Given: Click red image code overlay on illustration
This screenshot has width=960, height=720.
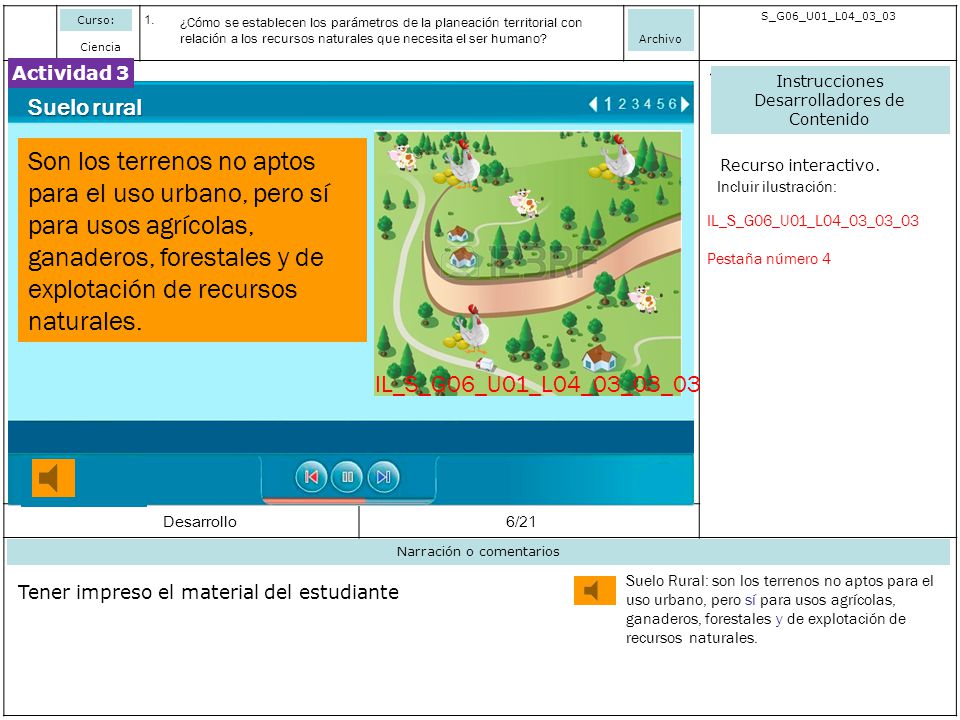Looking at the screenshot, I should point(537,384).
